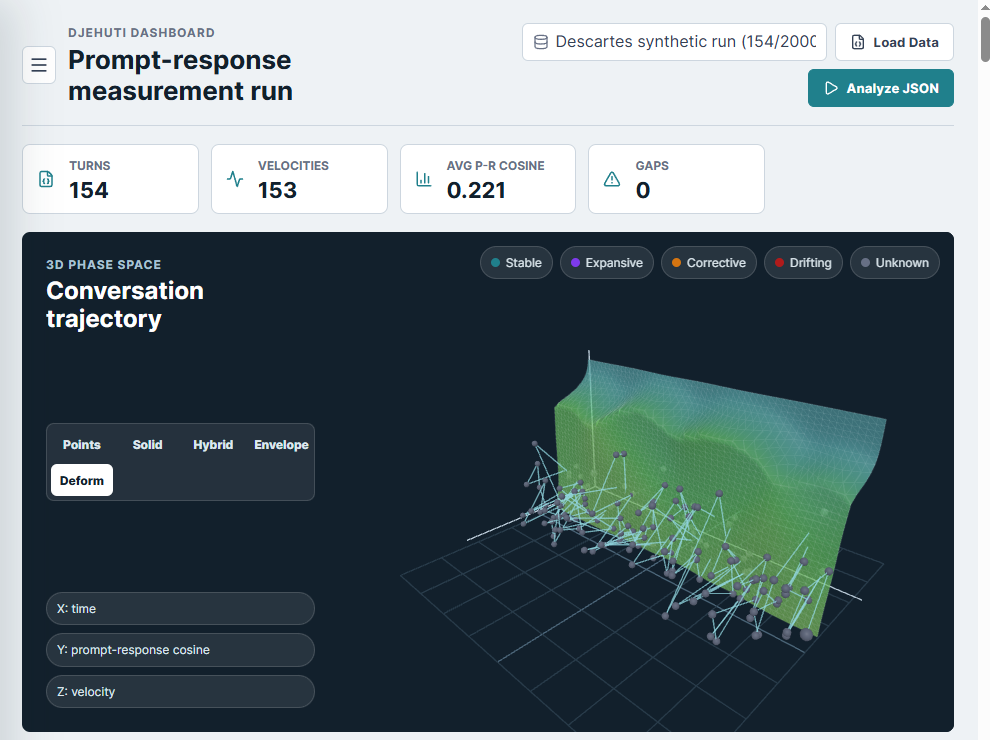Click the Prompt-response measurement run title
The width and height of the screenshot is (990, 740).
181,75
